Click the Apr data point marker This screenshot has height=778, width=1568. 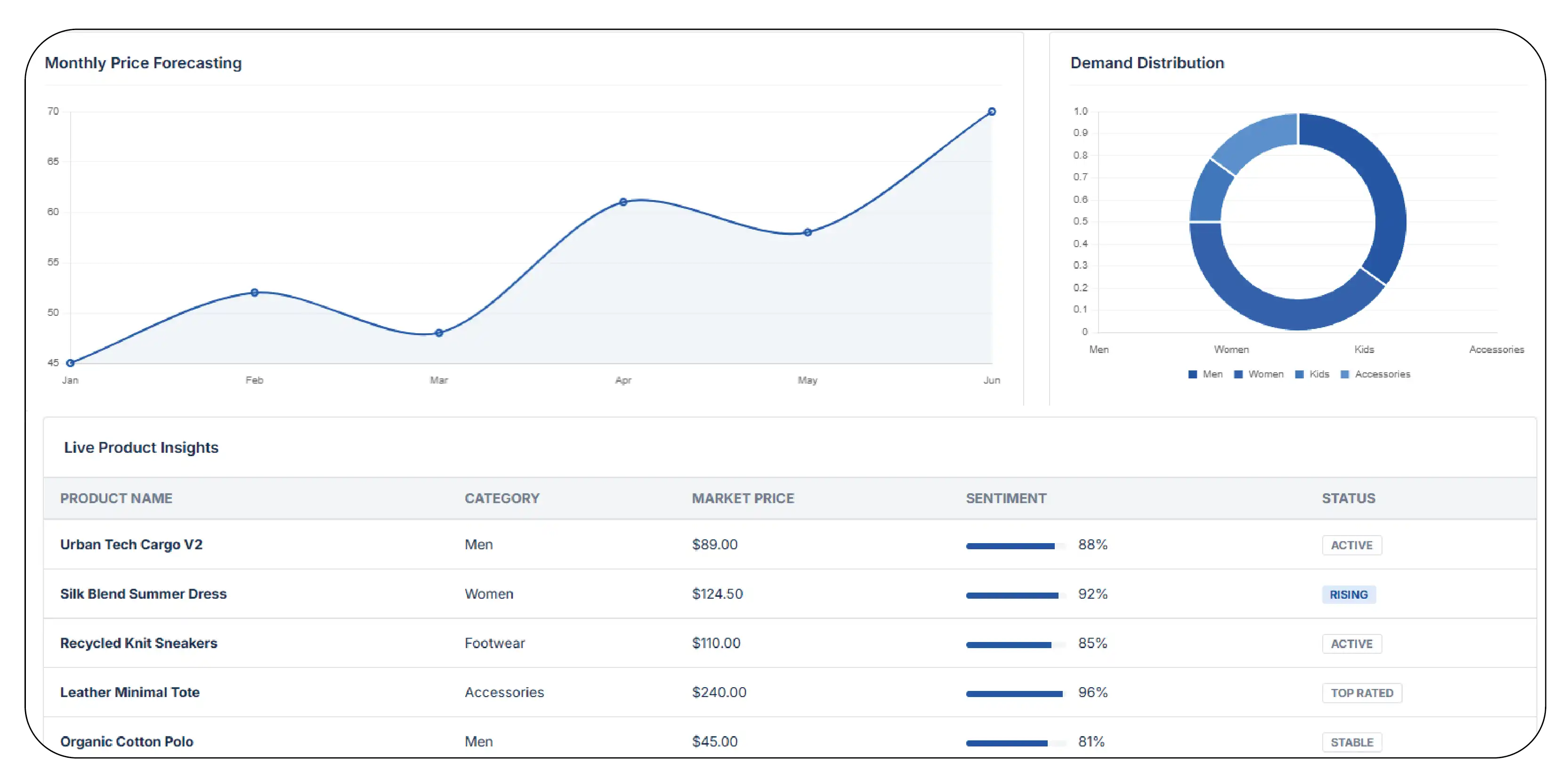622,202
